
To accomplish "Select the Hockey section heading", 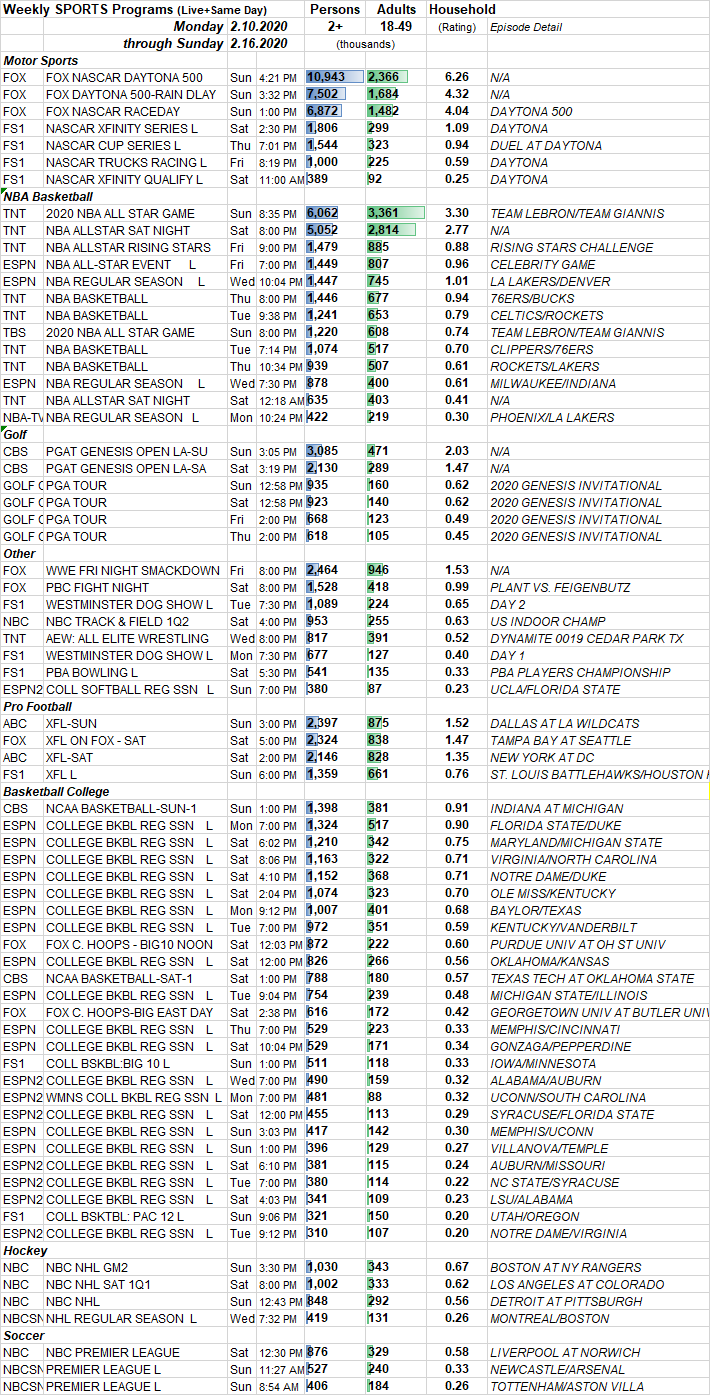I will pyautogui.click(x=25, y=1250).
